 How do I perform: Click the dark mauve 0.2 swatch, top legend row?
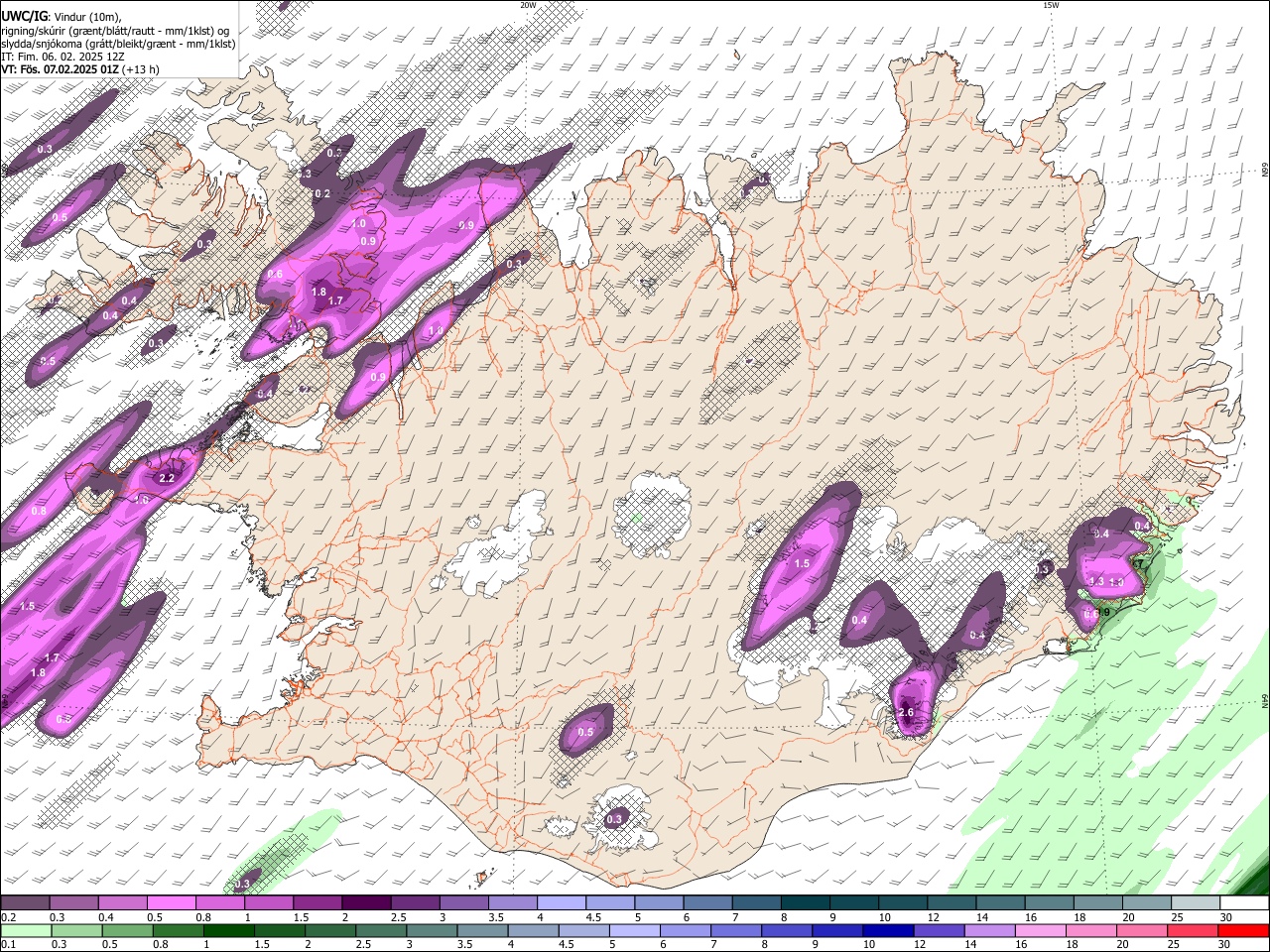point(25,903)
